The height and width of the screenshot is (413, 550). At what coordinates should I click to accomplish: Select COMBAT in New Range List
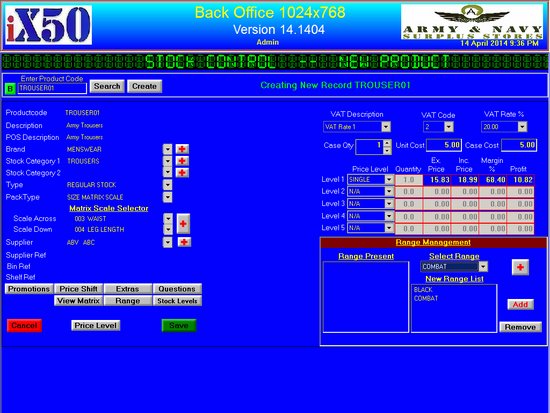click(426, 299)
